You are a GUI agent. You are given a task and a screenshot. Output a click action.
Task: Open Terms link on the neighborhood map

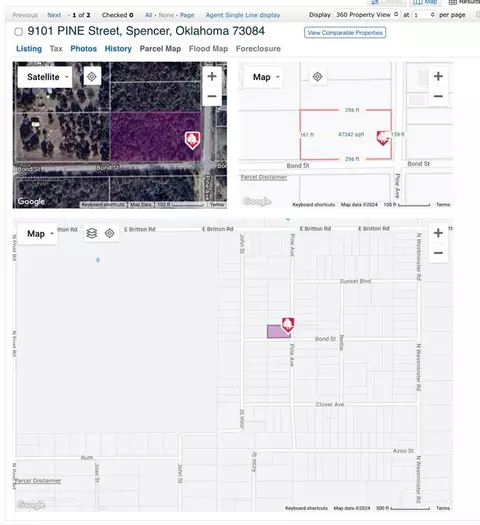coord(443,508)
